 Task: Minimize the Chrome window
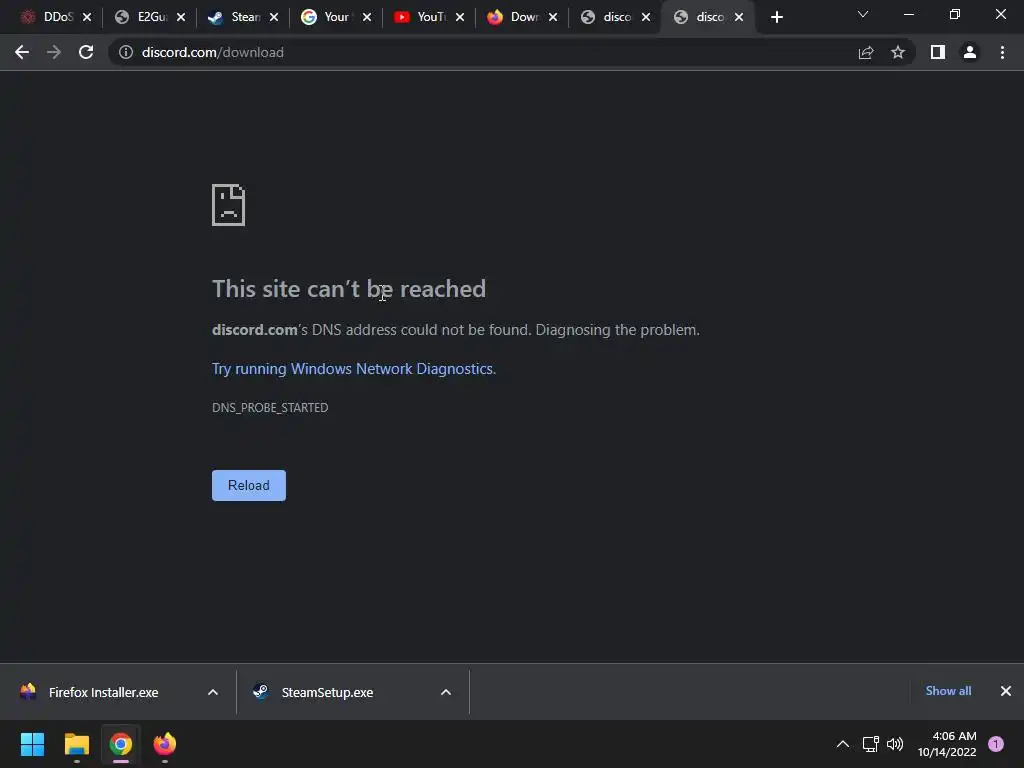[908, 14]
